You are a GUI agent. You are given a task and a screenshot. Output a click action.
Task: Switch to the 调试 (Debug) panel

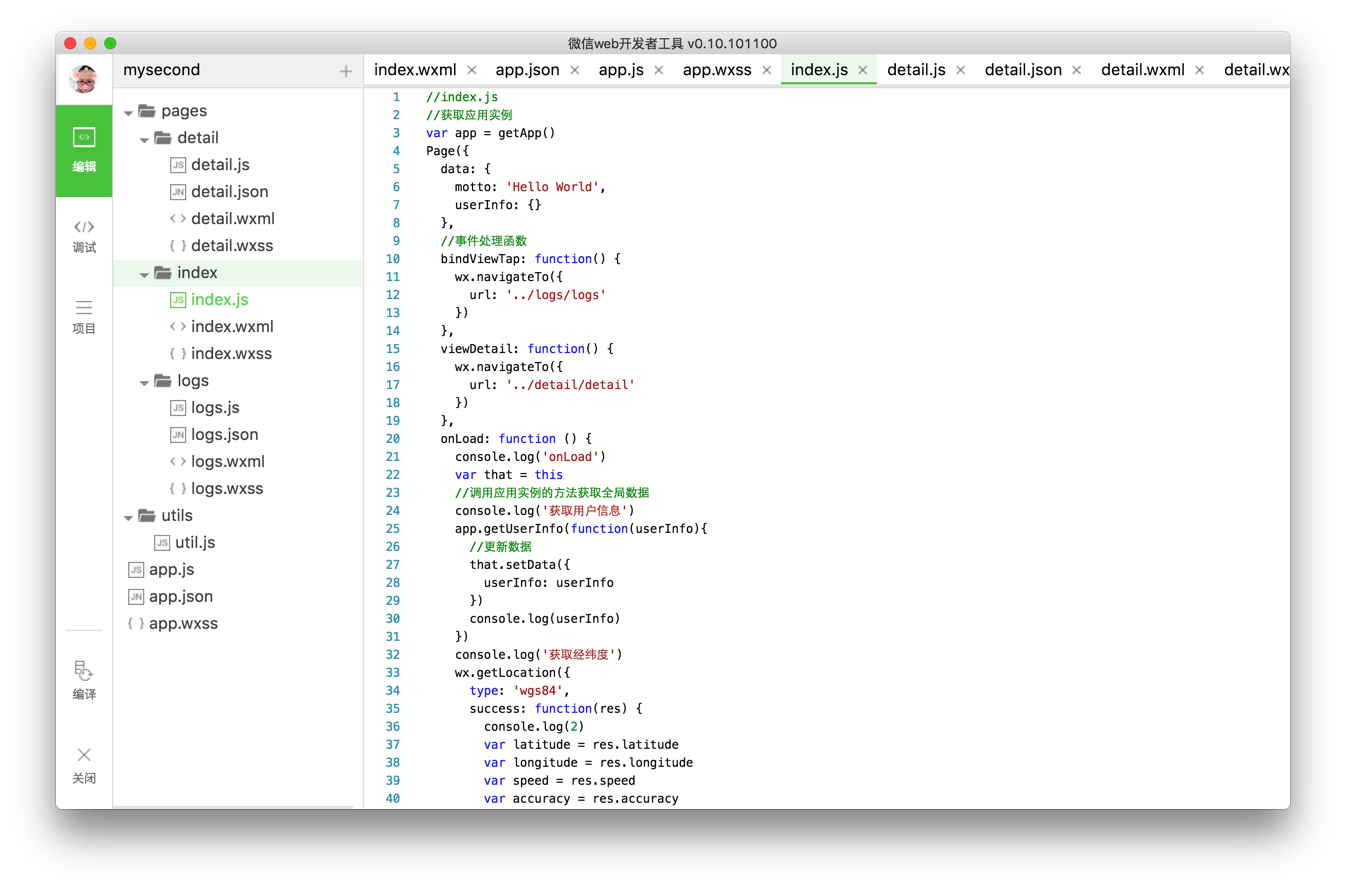point(84,236)
